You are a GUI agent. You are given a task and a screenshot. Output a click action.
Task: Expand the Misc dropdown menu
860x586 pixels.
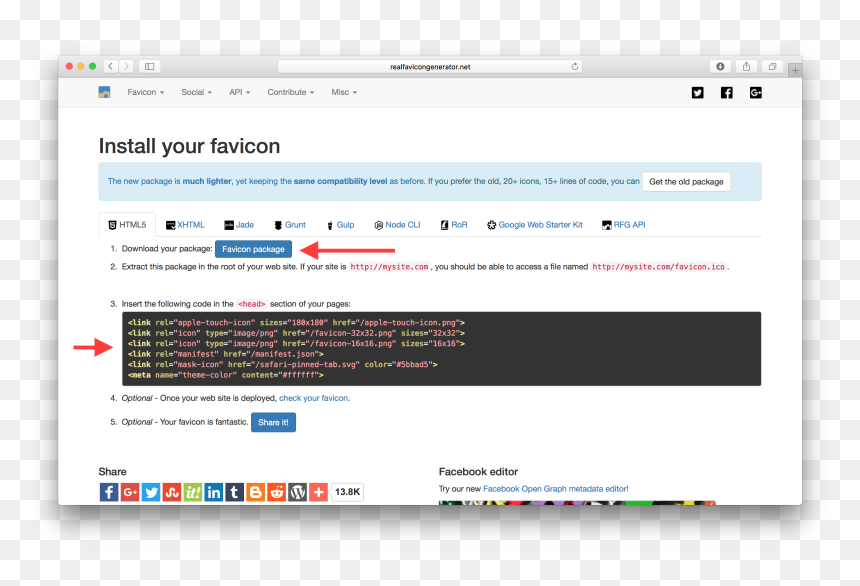pyautogui.click(x=344, y=92)
